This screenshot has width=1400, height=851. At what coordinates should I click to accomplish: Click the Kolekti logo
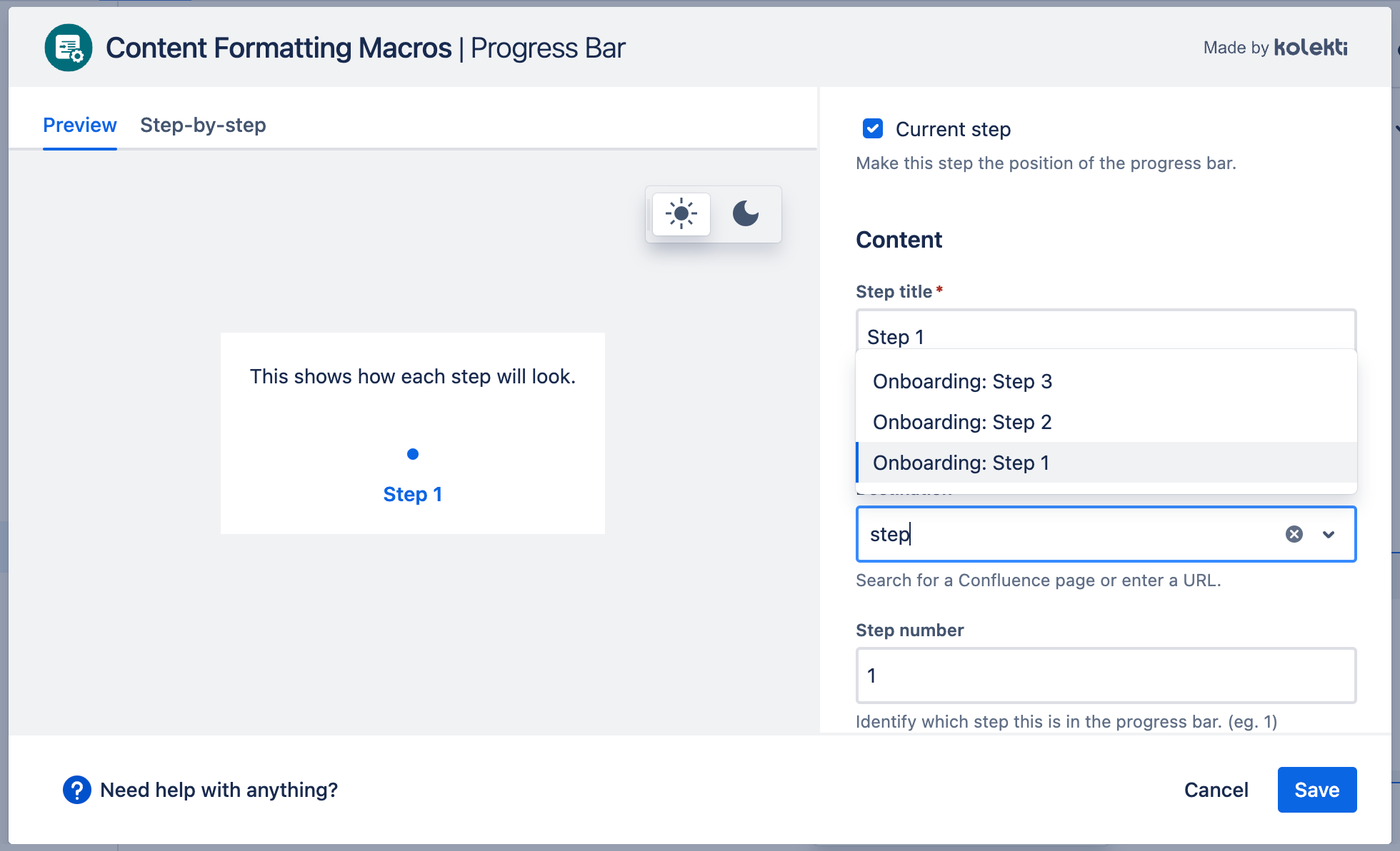[x=1311, y=48]
